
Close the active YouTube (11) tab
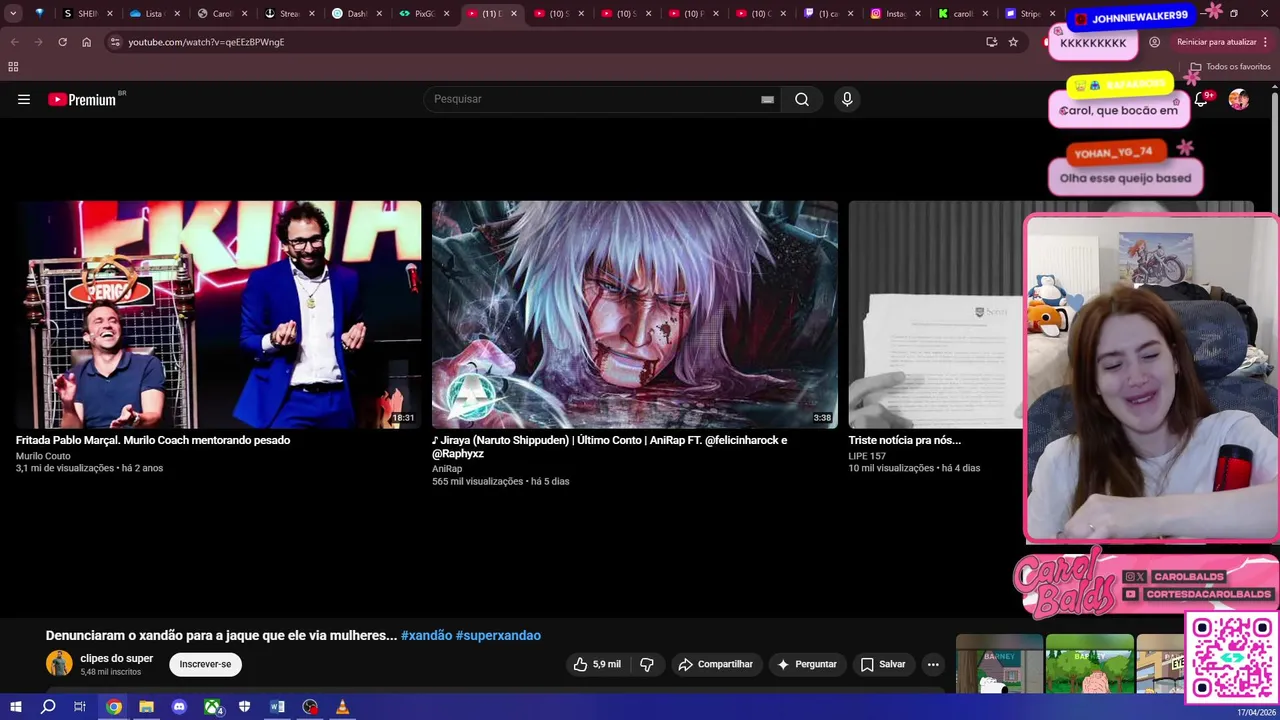pos(514,14)
